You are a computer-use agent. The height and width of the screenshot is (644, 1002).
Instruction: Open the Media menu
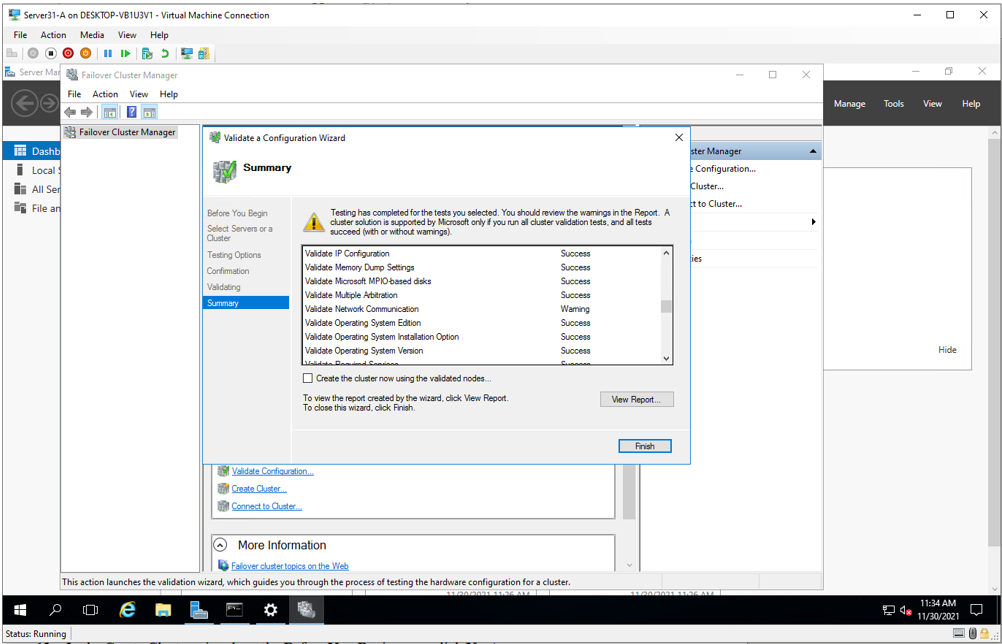tap(92, 35)
